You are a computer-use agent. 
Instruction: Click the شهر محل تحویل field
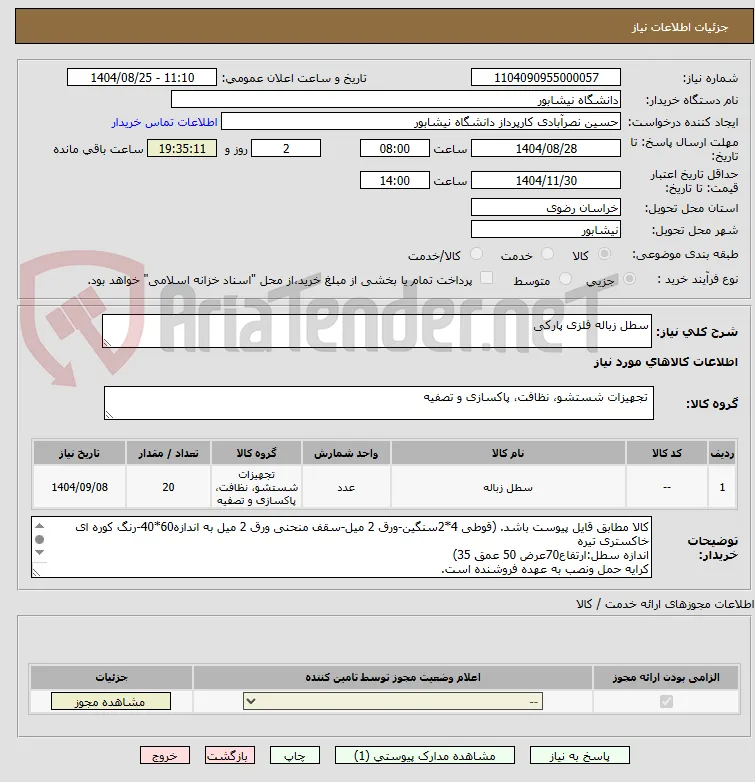[546, 229]
